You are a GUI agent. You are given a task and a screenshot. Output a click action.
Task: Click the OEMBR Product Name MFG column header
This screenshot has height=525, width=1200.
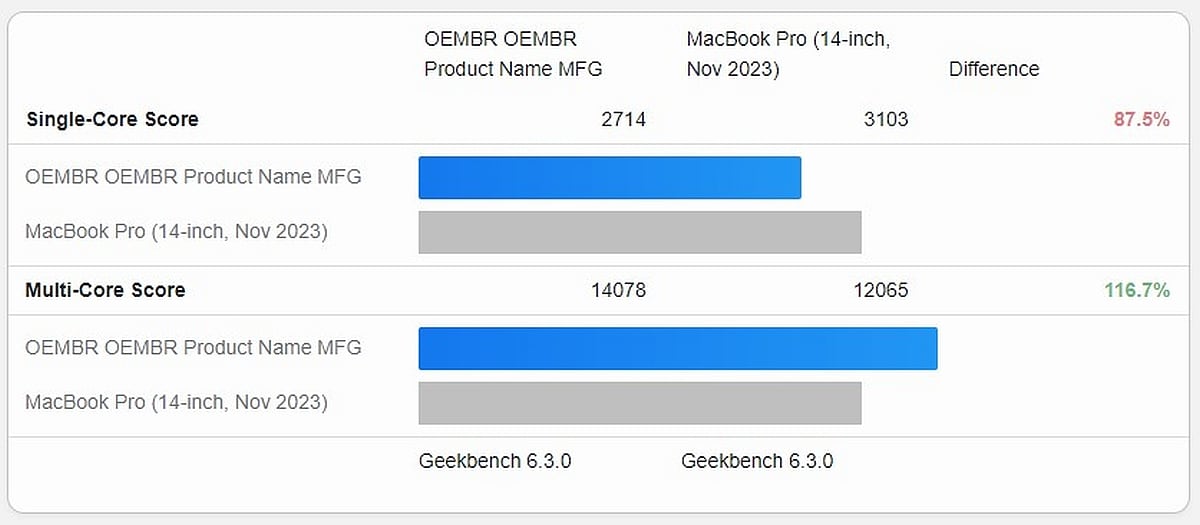513,54
